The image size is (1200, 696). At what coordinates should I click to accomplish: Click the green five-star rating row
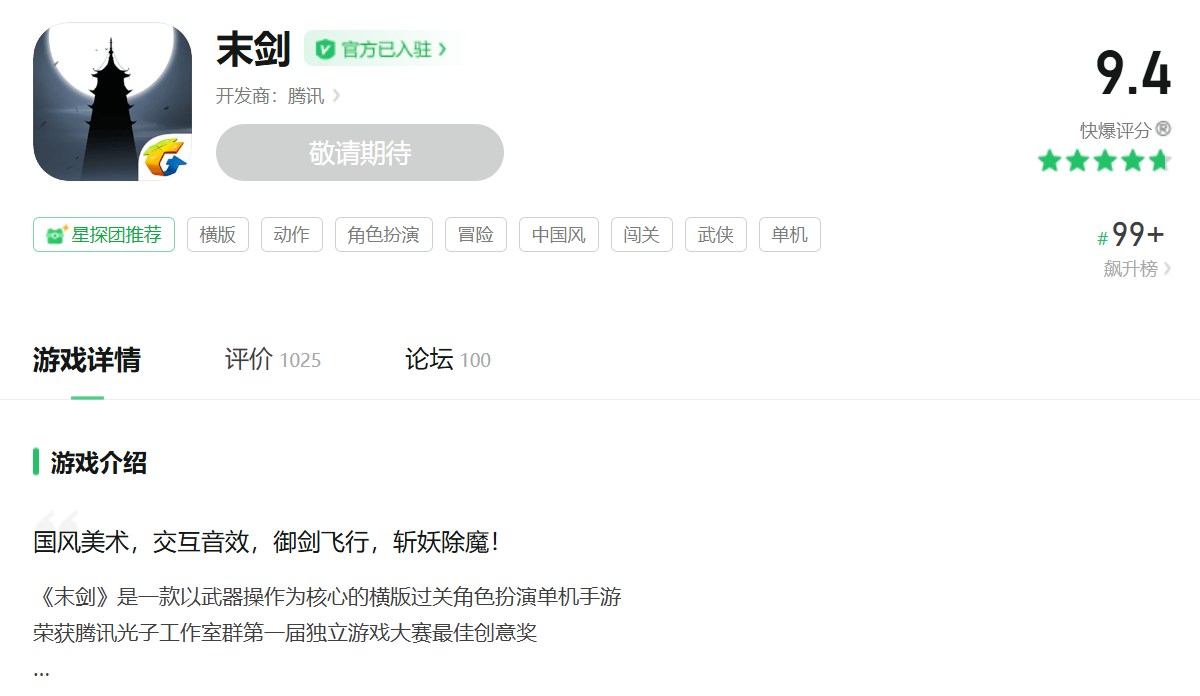[1104, 161]
